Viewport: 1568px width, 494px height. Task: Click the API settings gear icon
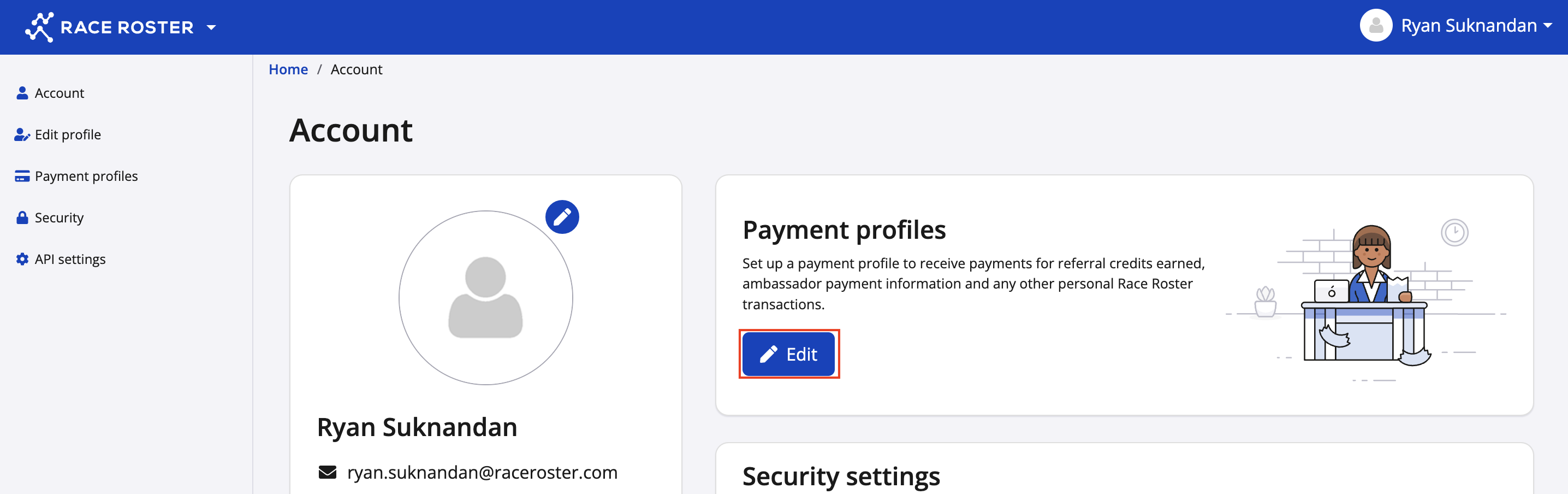[22, 259]
